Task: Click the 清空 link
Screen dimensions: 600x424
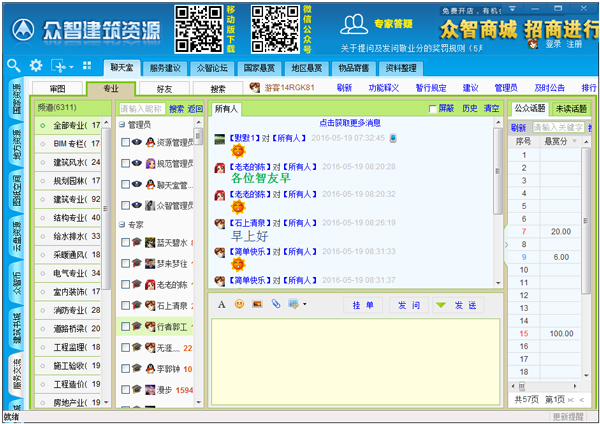Action: click(x=491, y=109)
